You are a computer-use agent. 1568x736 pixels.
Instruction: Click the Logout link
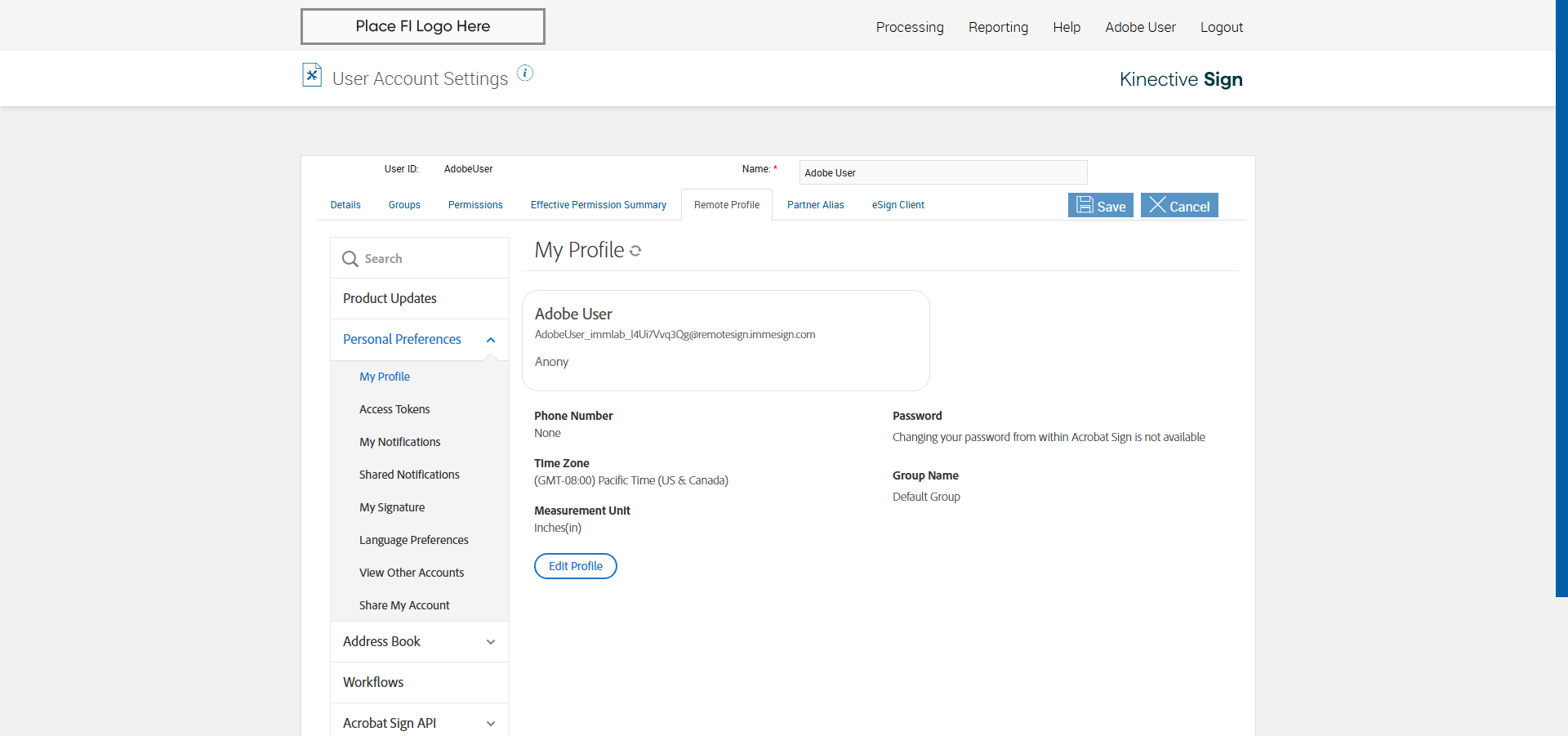(x=1221, y=27)
